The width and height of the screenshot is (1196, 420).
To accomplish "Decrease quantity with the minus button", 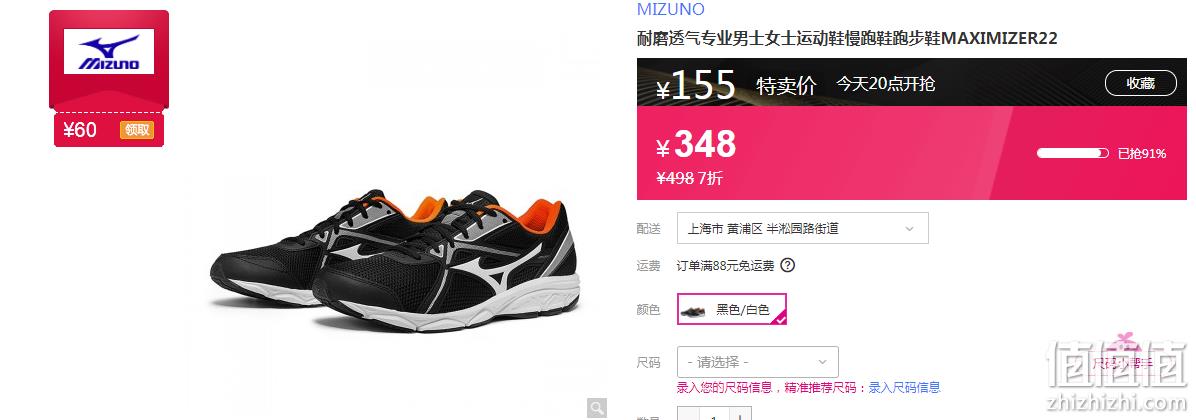I will coord(688,414).
